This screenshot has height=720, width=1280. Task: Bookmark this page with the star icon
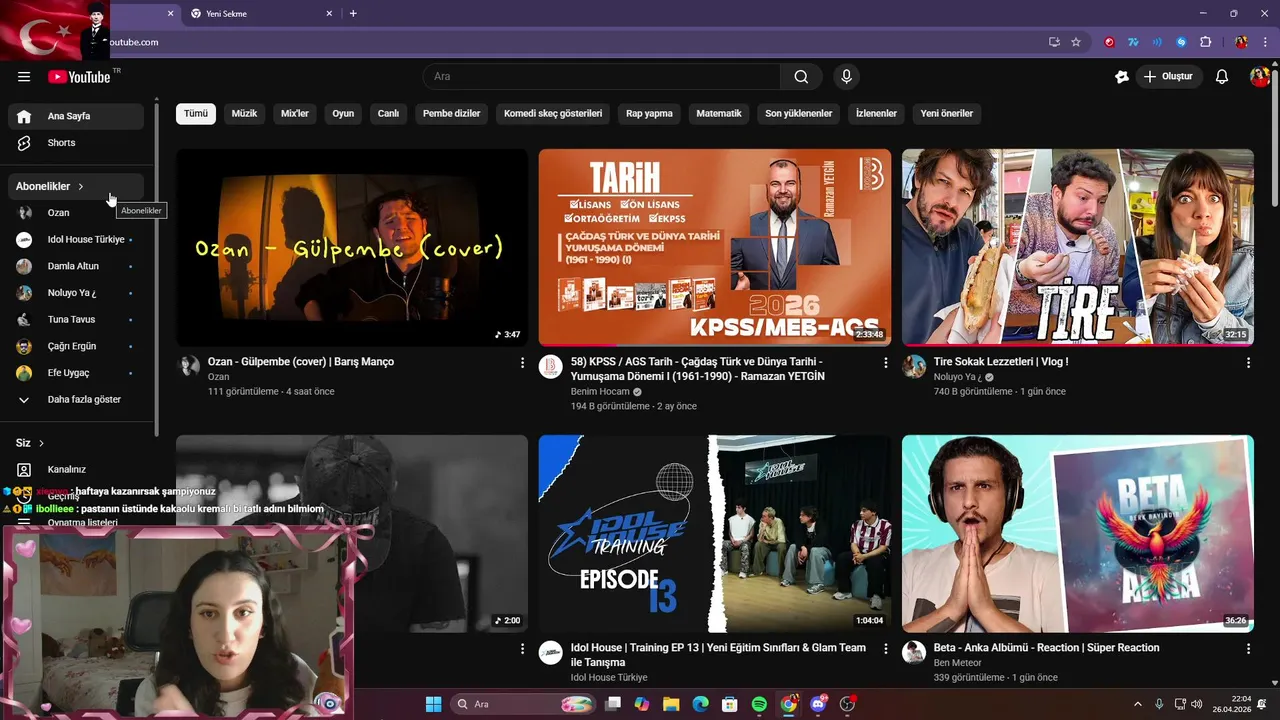(x=1076, y=42)
